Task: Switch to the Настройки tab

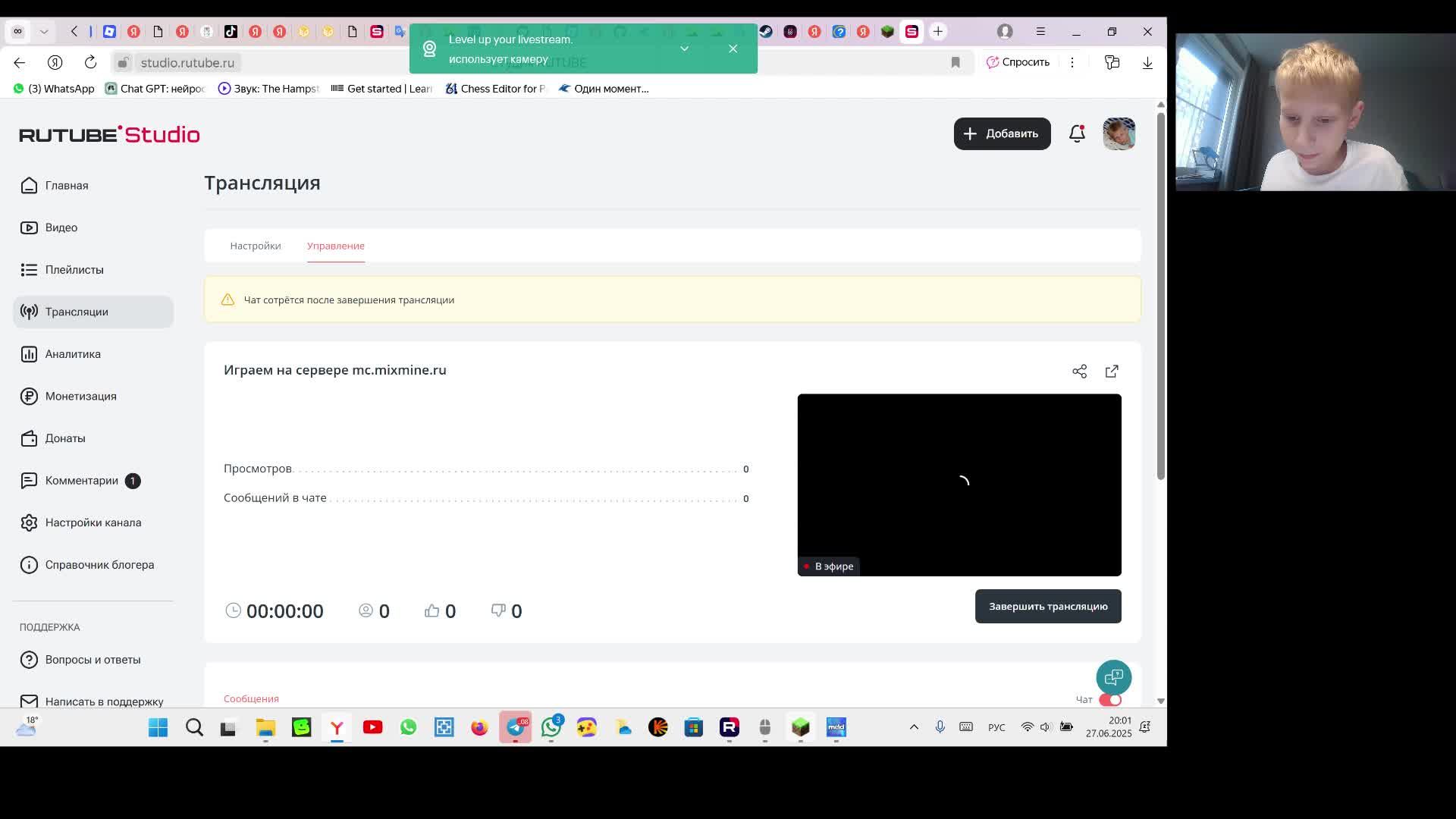Action: click(256, 246)
